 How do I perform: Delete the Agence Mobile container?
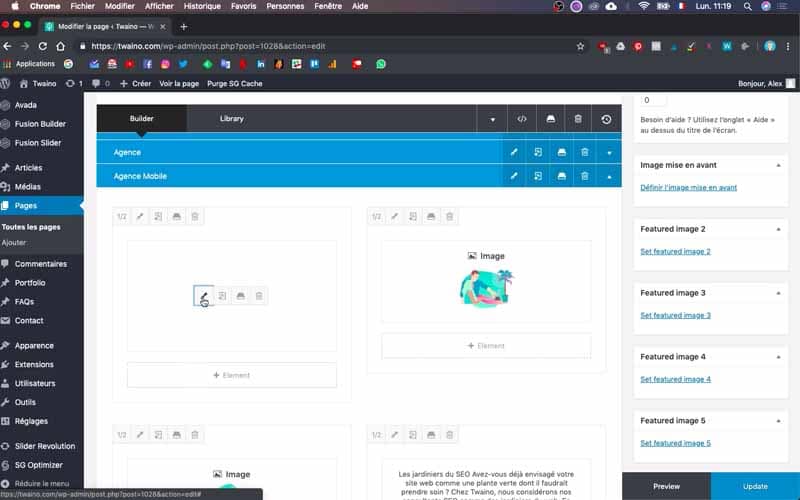click(585, 176)
